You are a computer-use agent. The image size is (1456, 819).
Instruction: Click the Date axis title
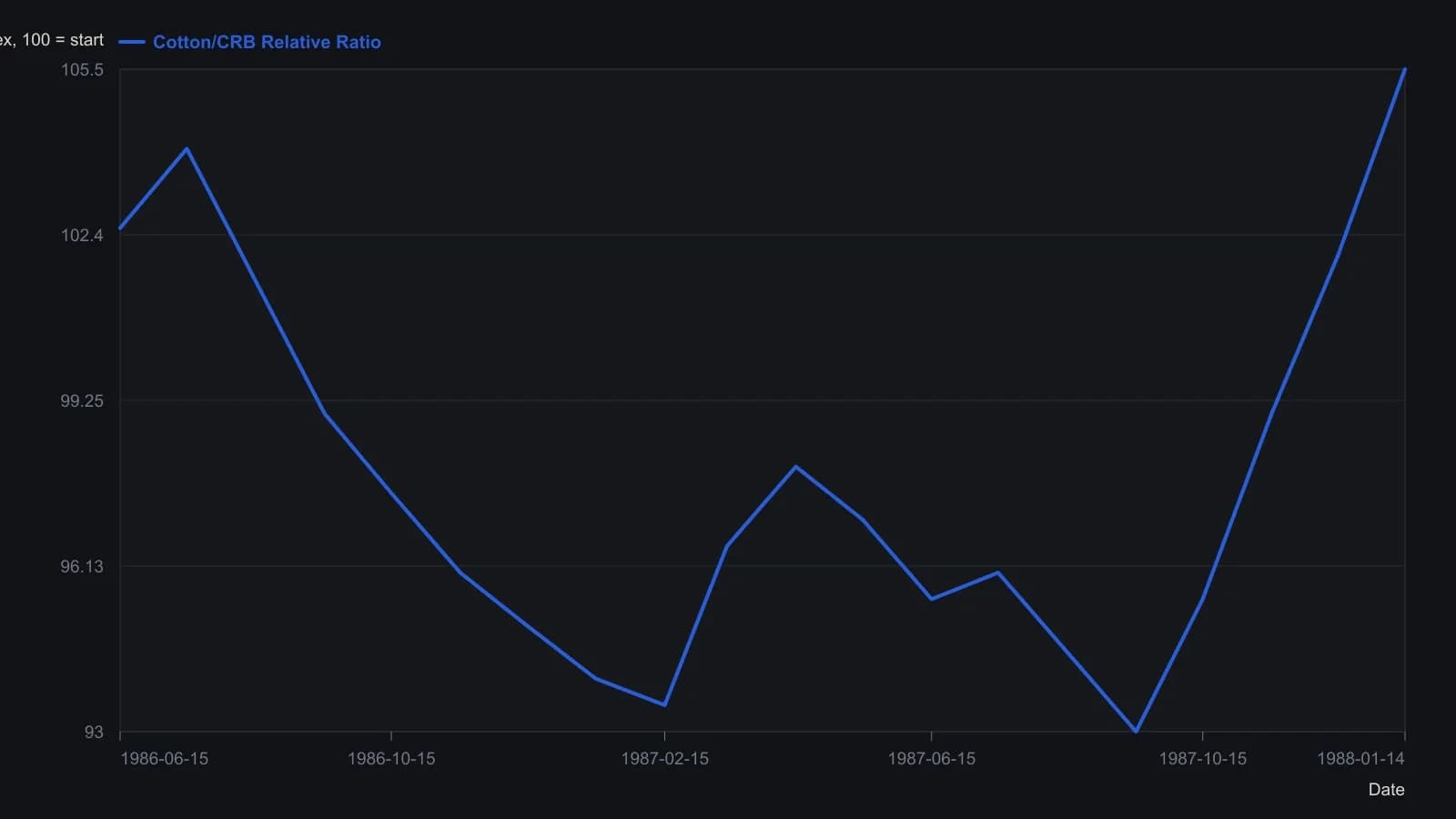point(1386,789)
